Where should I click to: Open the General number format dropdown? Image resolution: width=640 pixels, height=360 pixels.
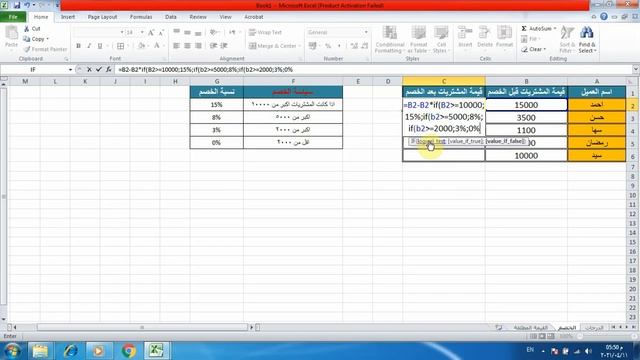click(x=366, y=32)
